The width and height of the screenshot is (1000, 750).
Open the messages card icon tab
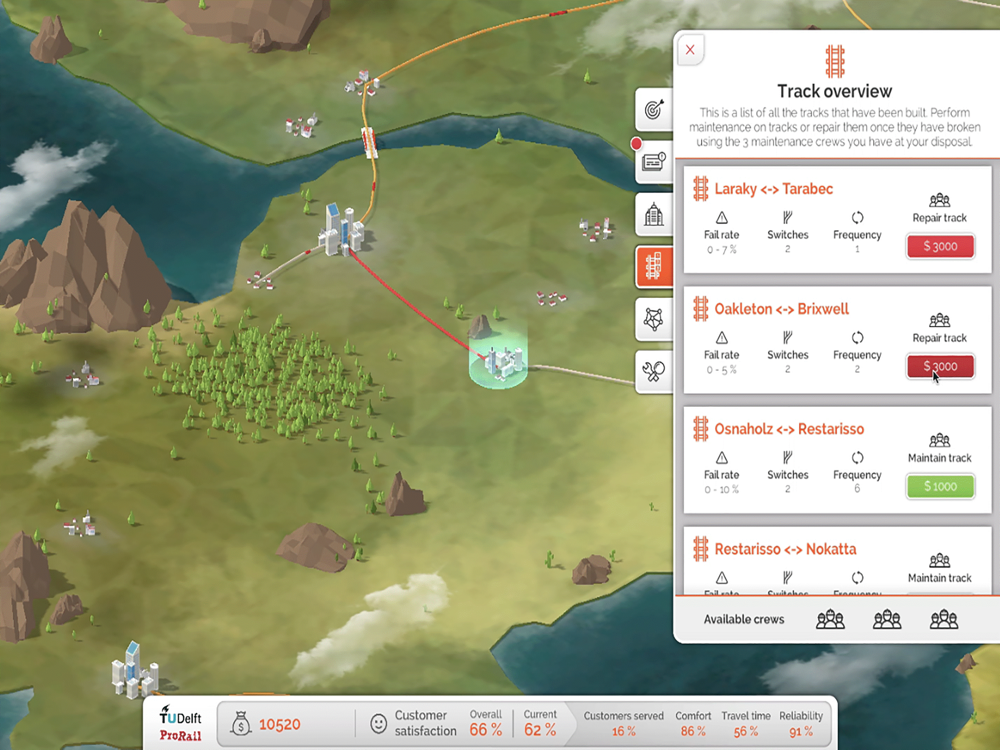[654, 162]
